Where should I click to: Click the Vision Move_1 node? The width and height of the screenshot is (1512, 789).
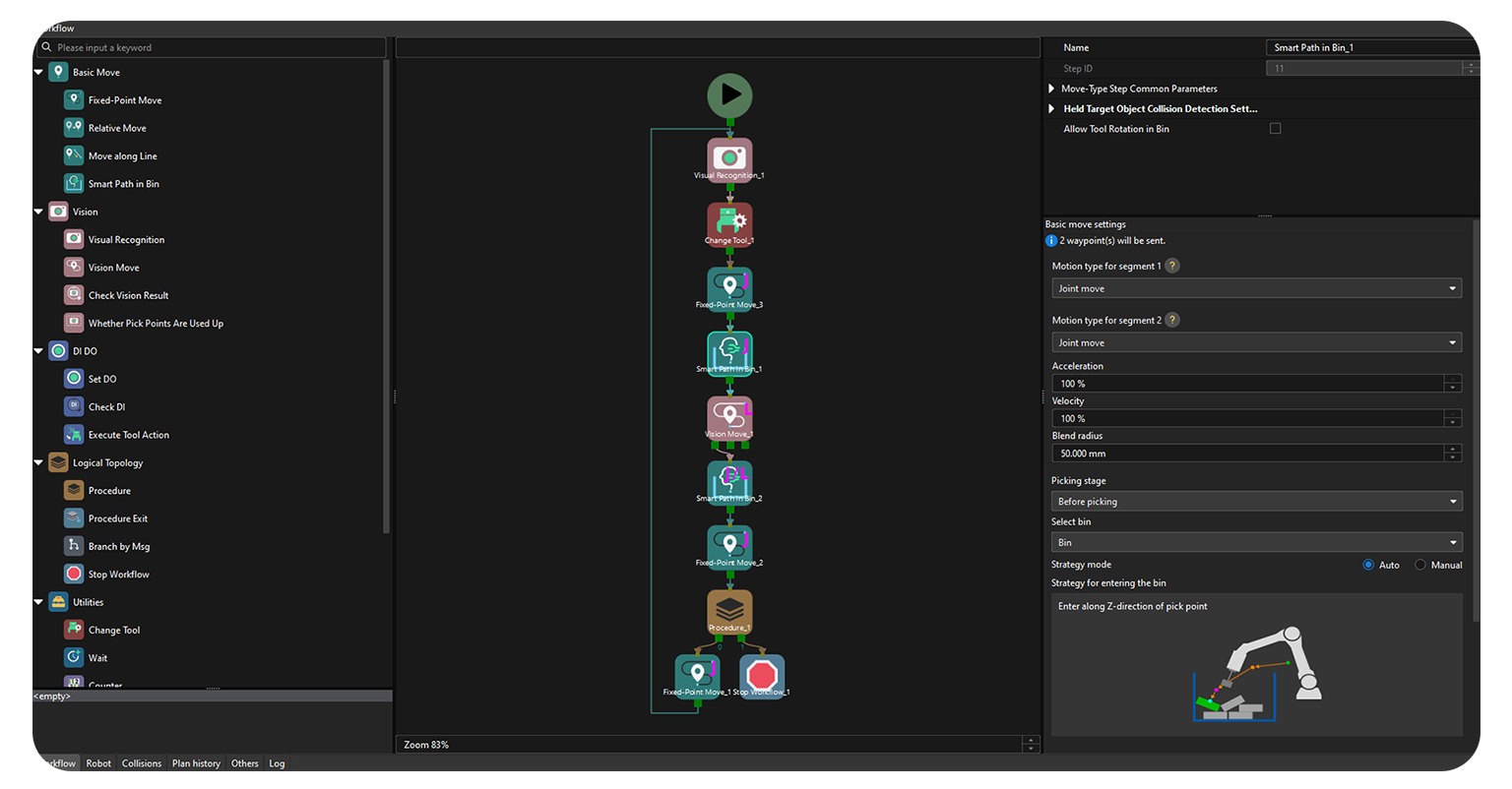click(729, 416)
